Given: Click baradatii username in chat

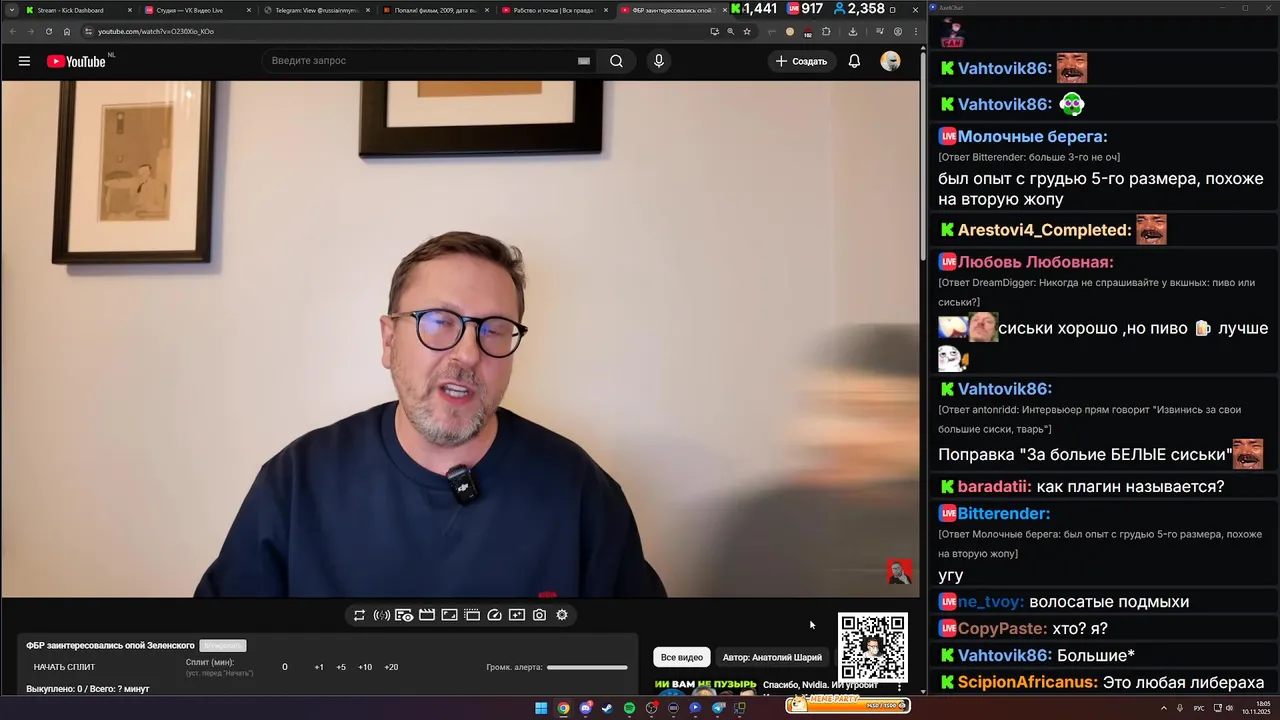Looking at the screenshot, I should tap(994, 487).
